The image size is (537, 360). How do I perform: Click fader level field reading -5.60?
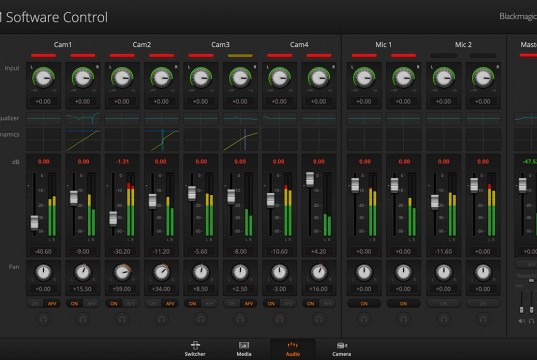pos(201,251)
